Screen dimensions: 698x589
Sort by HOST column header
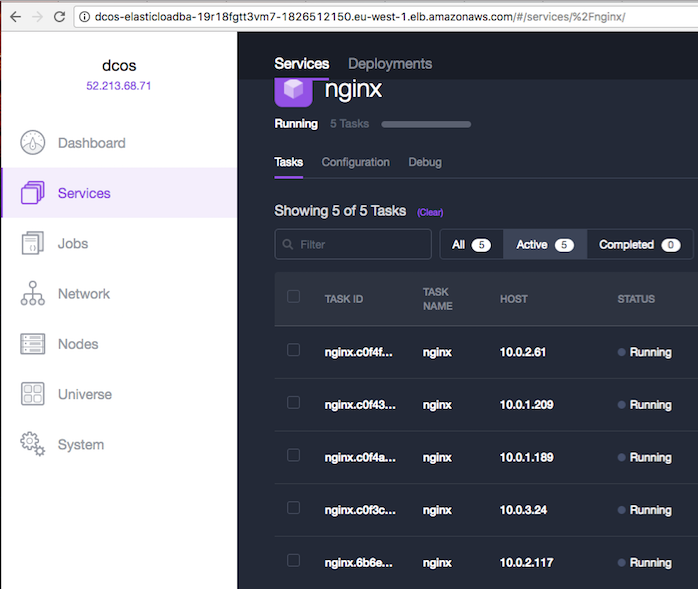514,299
